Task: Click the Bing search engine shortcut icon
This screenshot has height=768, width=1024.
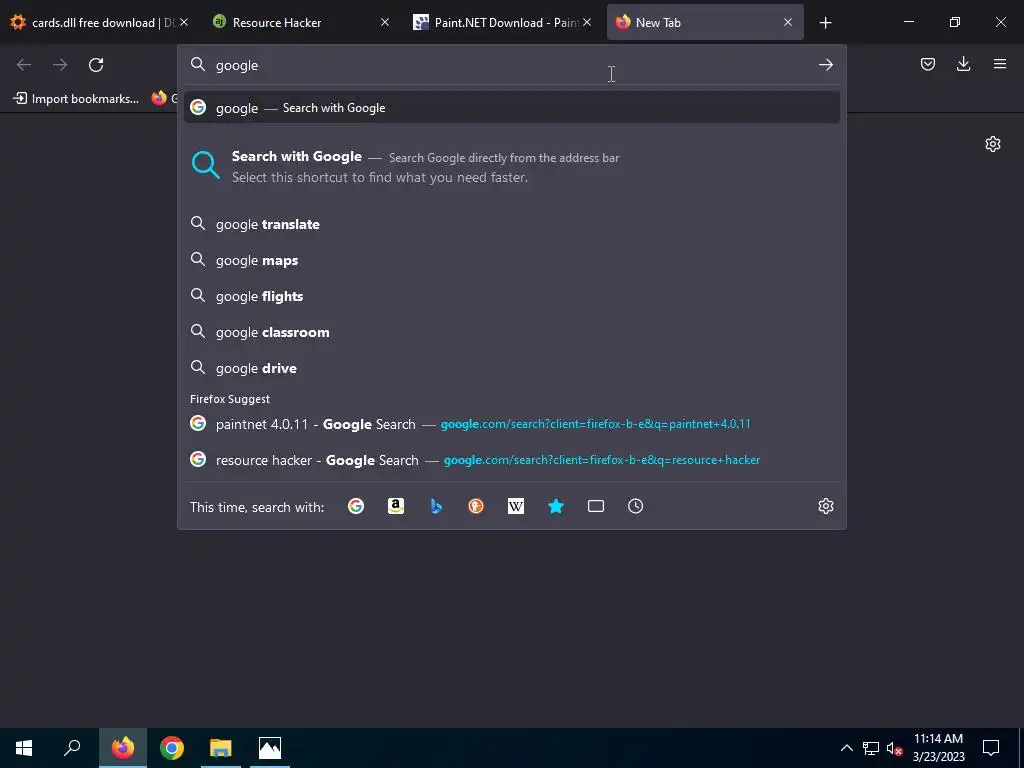Action: coord(436,506)
